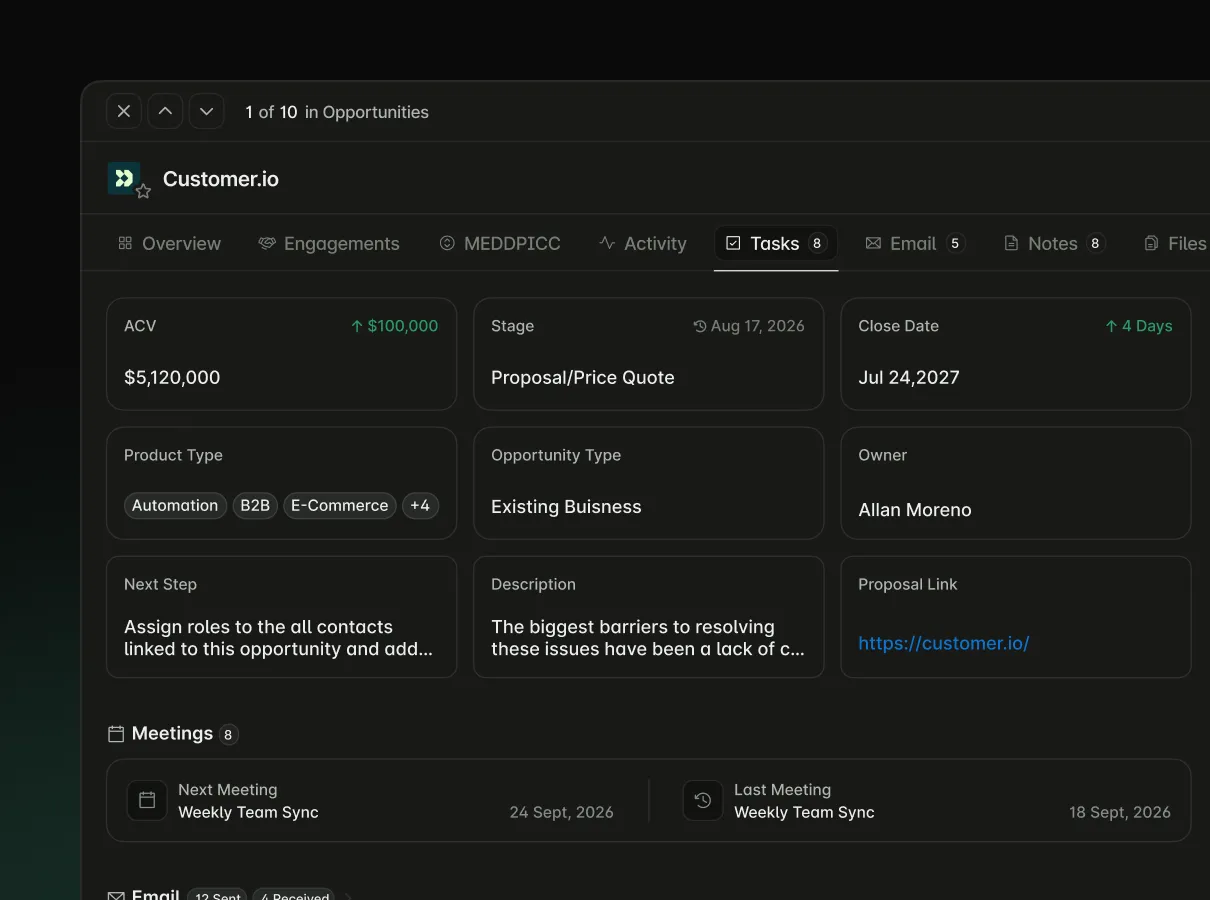
Task: Expand the +4 product type tags
Action: [x=420, y=506]
